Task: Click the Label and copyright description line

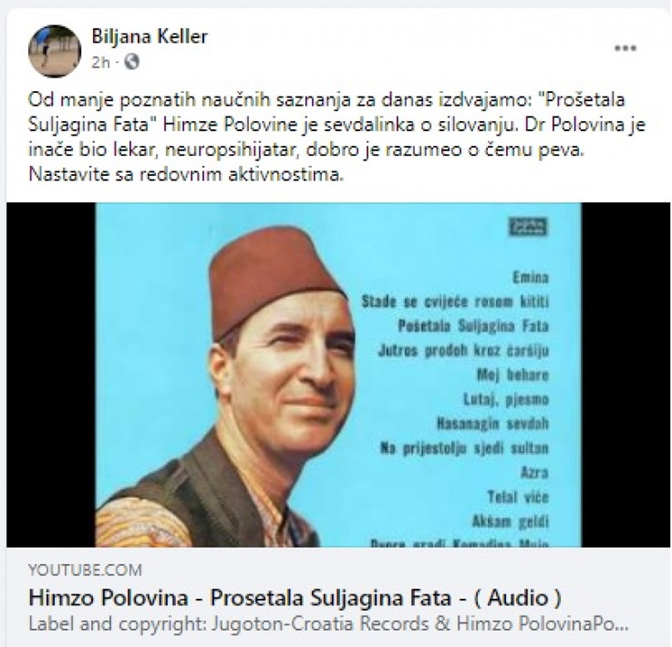Action: [328, 624]
